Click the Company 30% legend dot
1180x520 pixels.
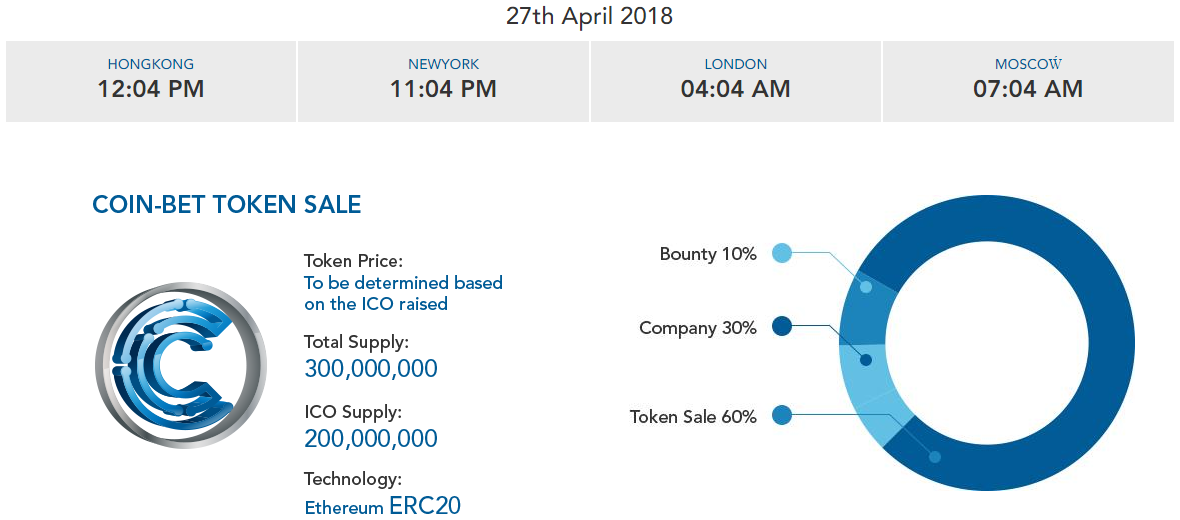[782, 326]
